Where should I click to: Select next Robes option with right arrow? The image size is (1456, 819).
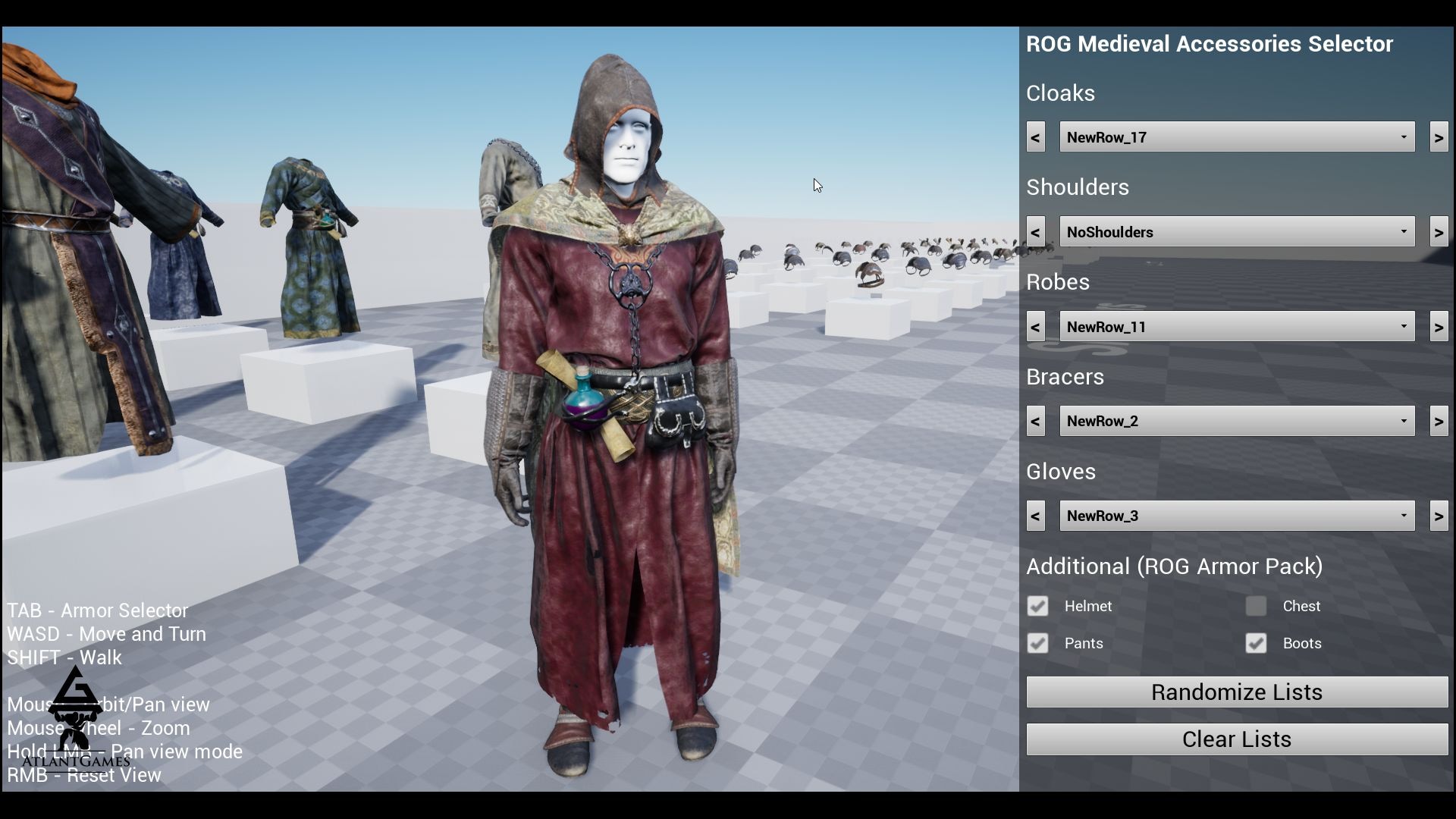point(1439,327)
